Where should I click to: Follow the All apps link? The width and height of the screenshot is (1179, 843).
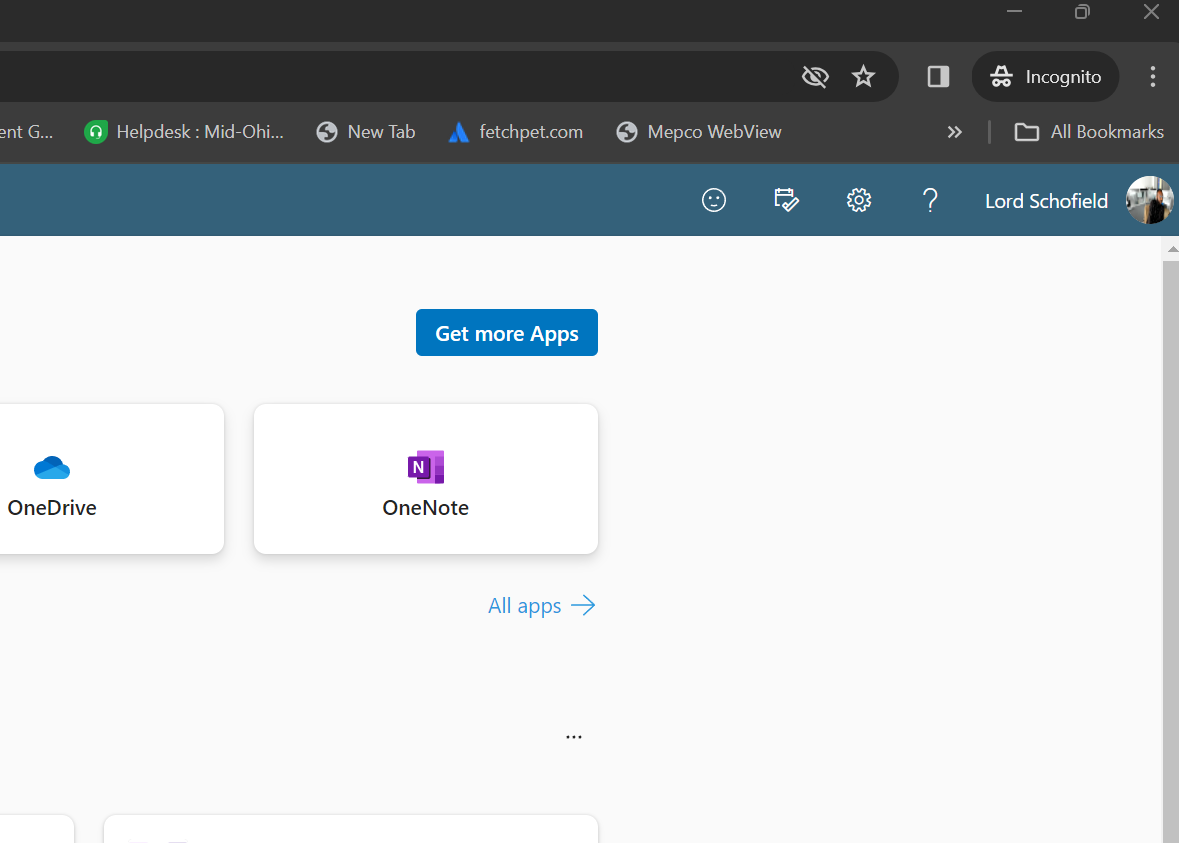coord(541,605)
